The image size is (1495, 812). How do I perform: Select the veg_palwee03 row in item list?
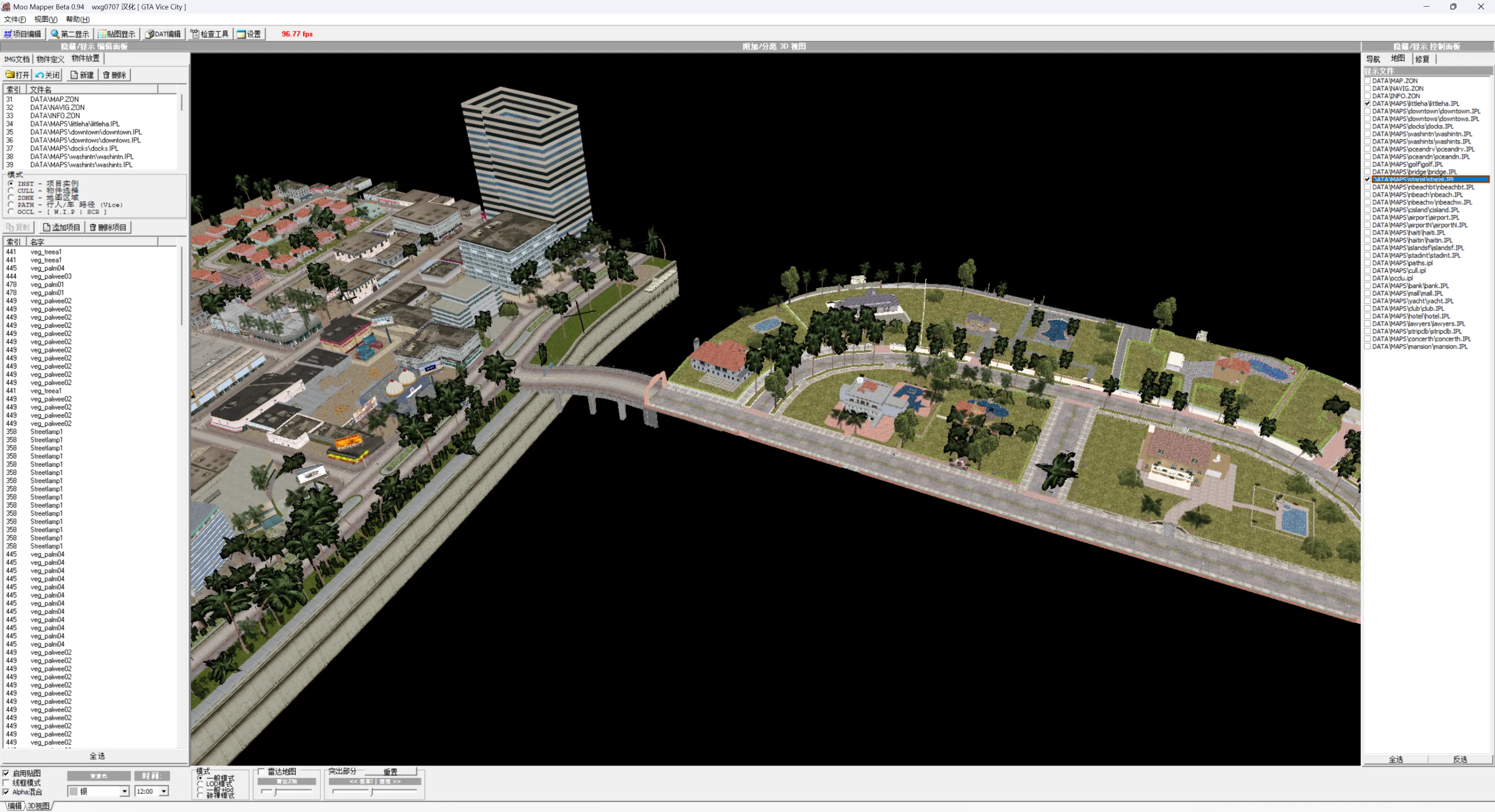tap(91, 276)
